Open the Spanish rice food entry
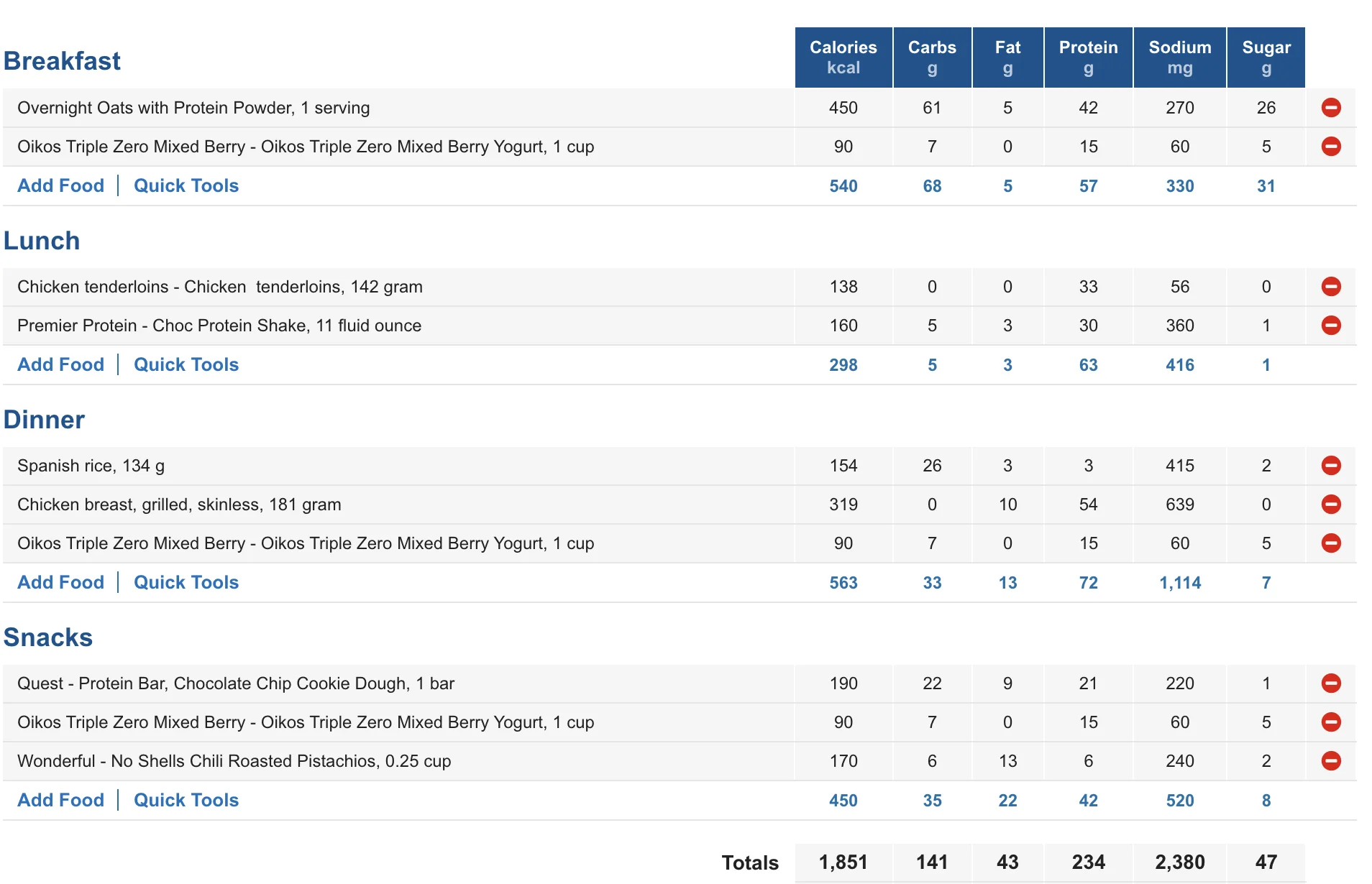This screenshot has height=884, width=1372. tap(91, 466)
